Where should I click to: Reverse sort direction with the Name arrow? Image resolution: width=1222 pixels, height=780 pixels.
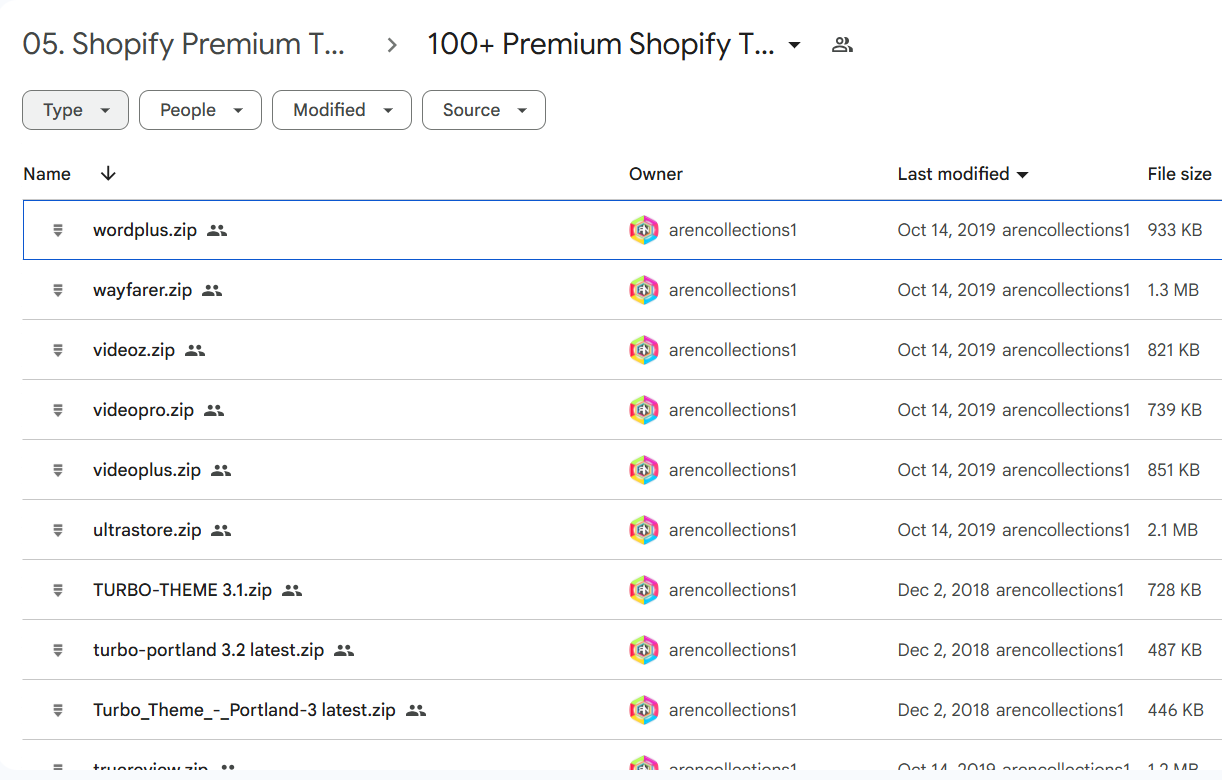(x=108, y=174)
